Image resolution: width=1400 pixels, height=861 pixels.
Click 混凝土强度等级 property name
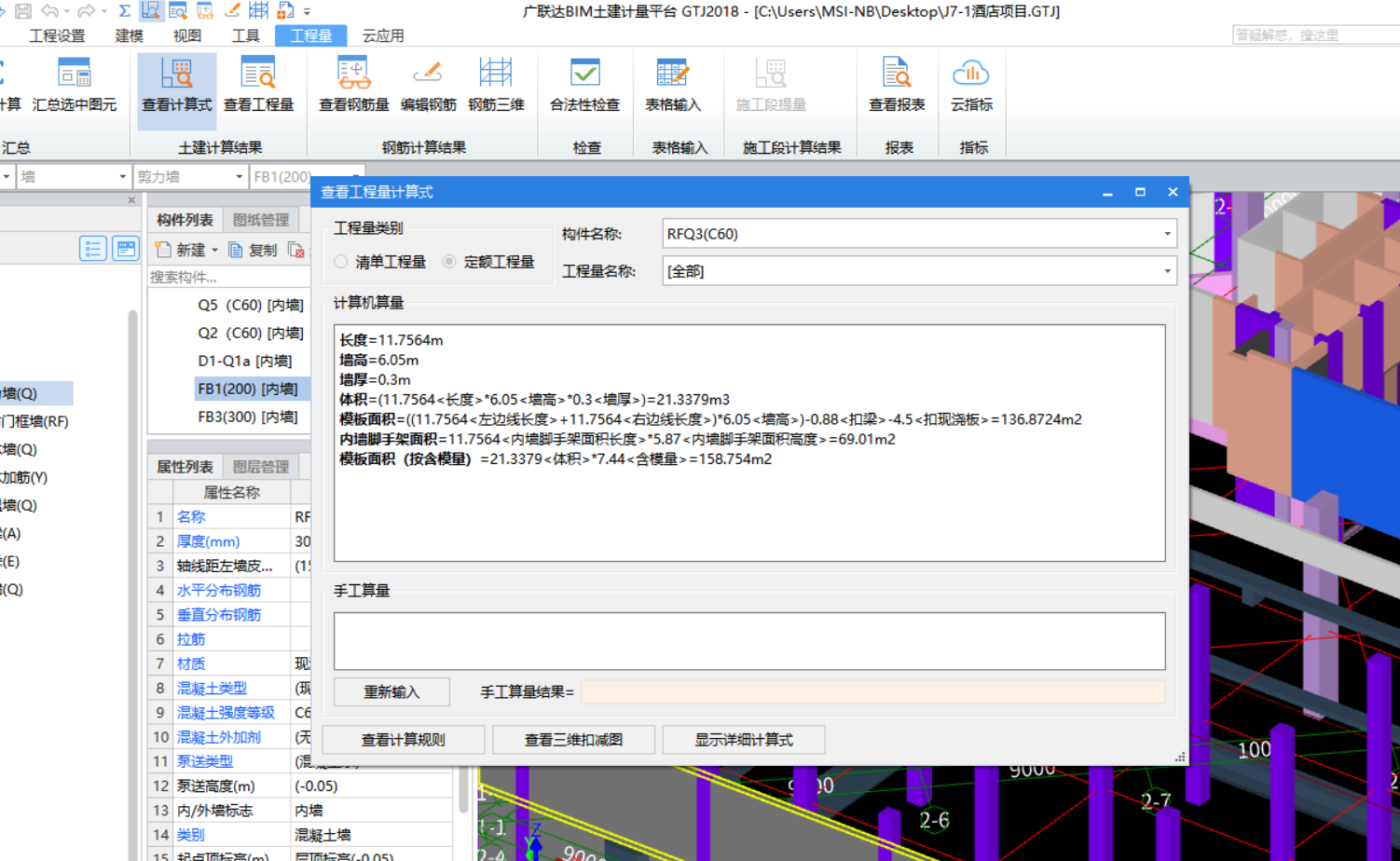point(226,712)
